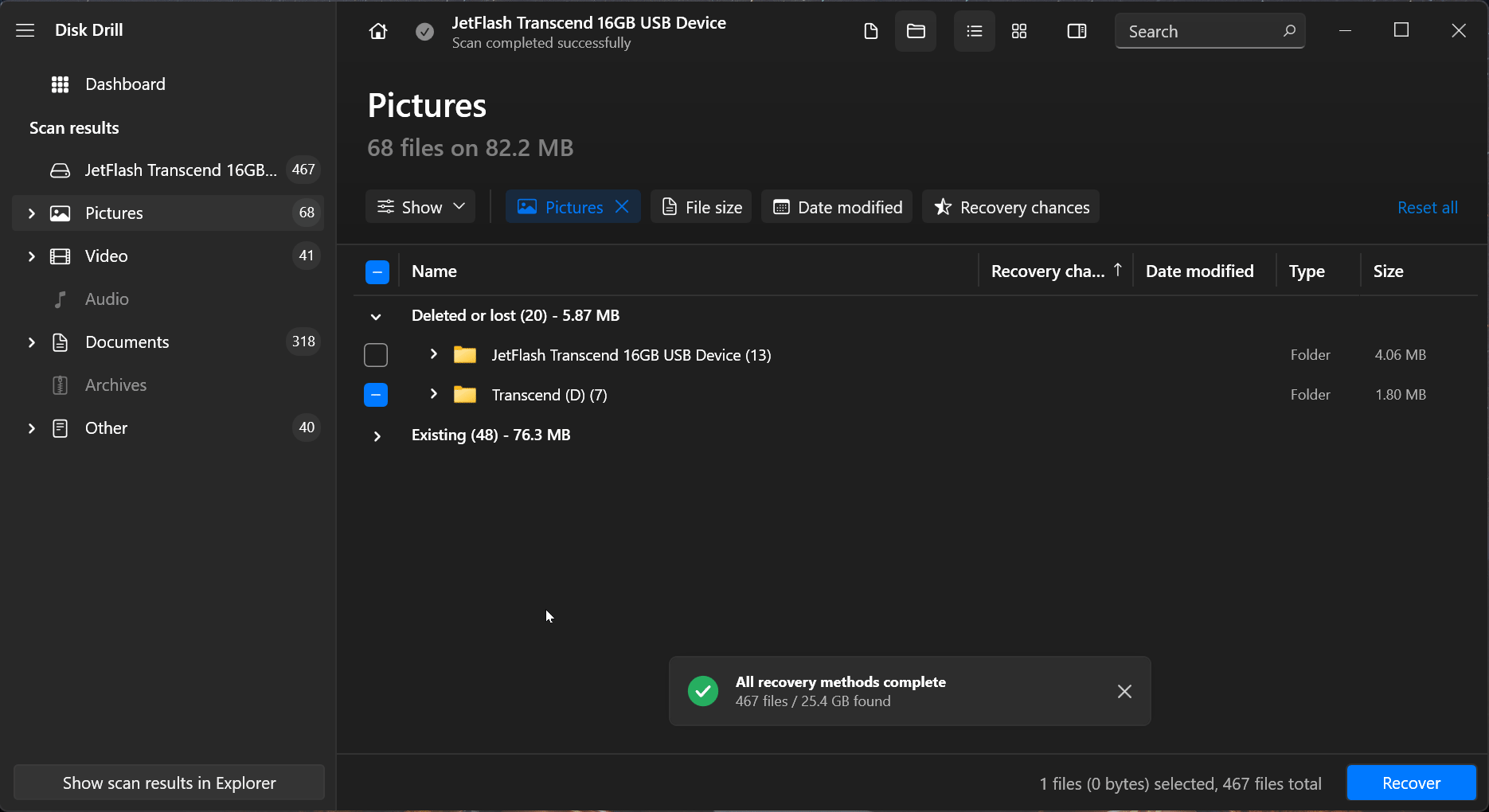Click Video count badge 41
The height and width of the screenshot is (812, 1489).
click(307, 256)
